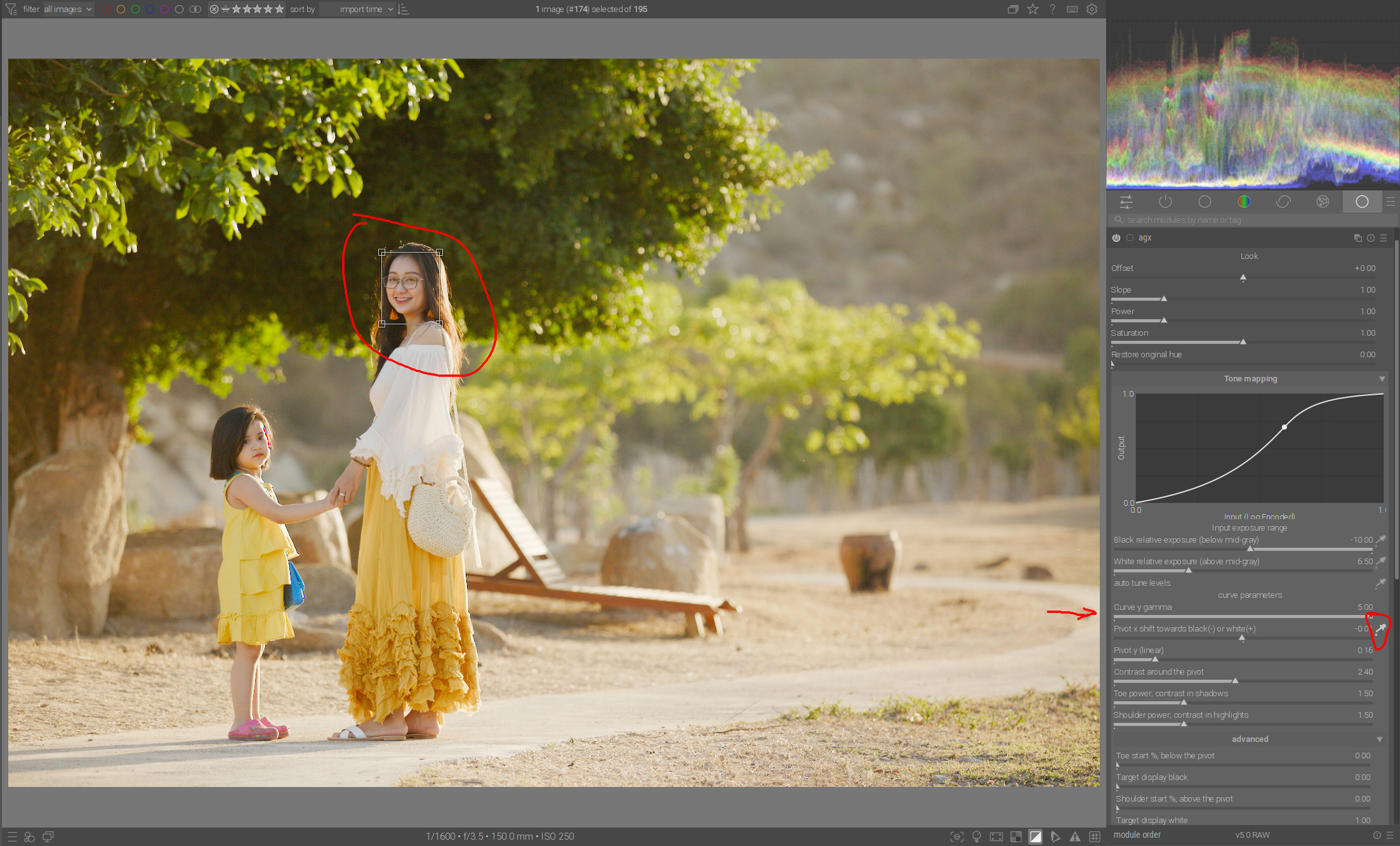Click the auto tune levels picker

pyautogui.click(x=1380, y=583)
